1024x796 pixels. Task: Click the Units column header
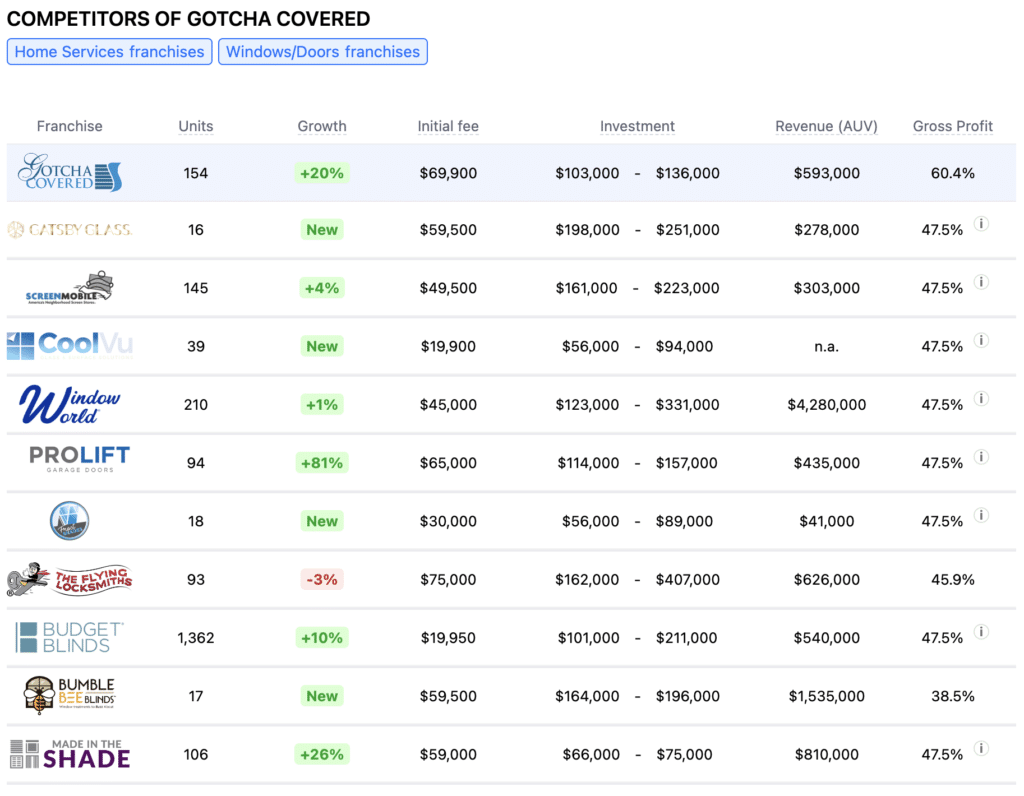coord(196,126)
